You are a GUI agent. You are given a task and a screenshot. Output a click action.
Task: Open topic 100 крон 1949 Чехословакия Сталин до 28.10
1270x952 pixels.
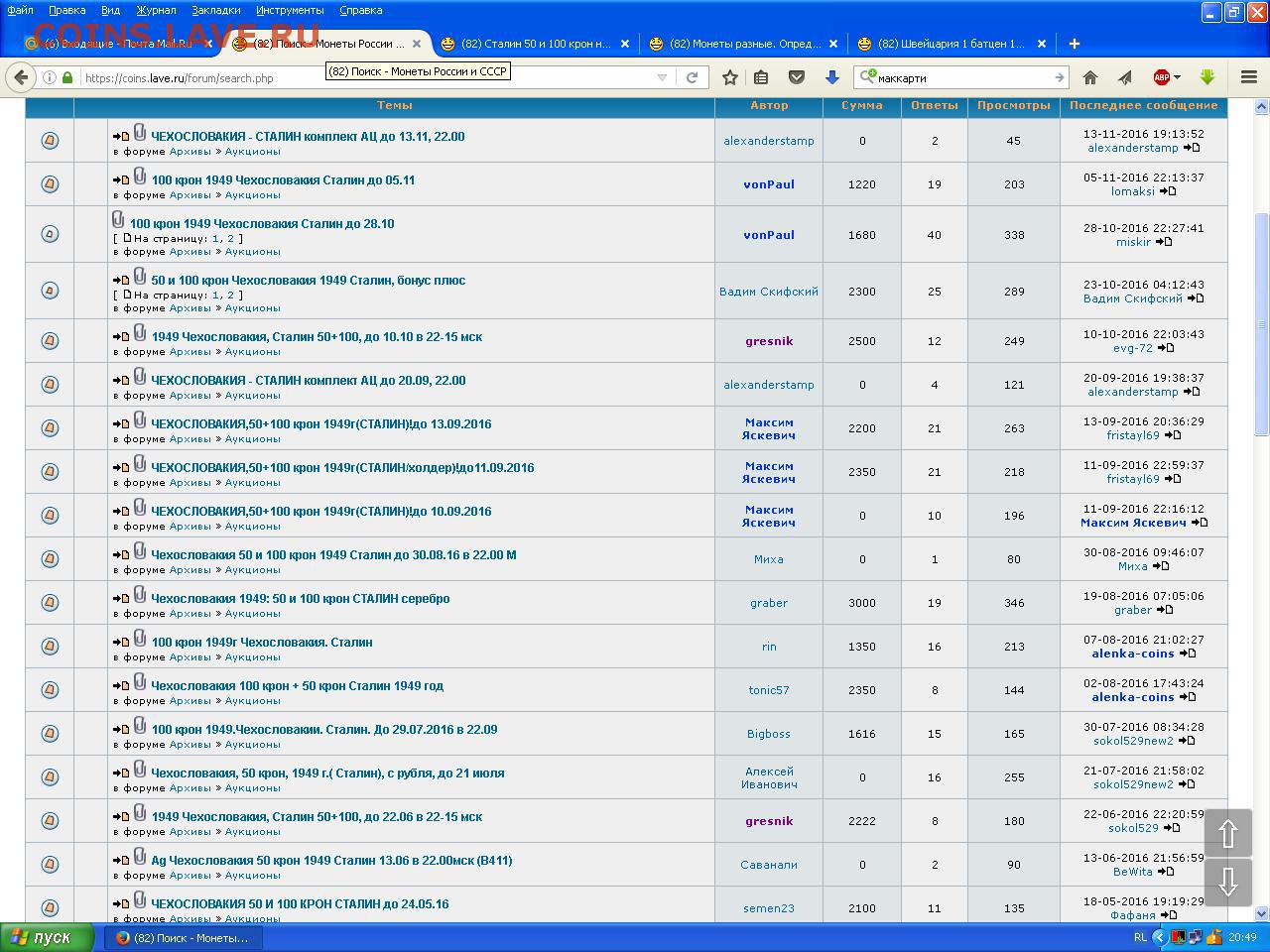pos(262,224)
